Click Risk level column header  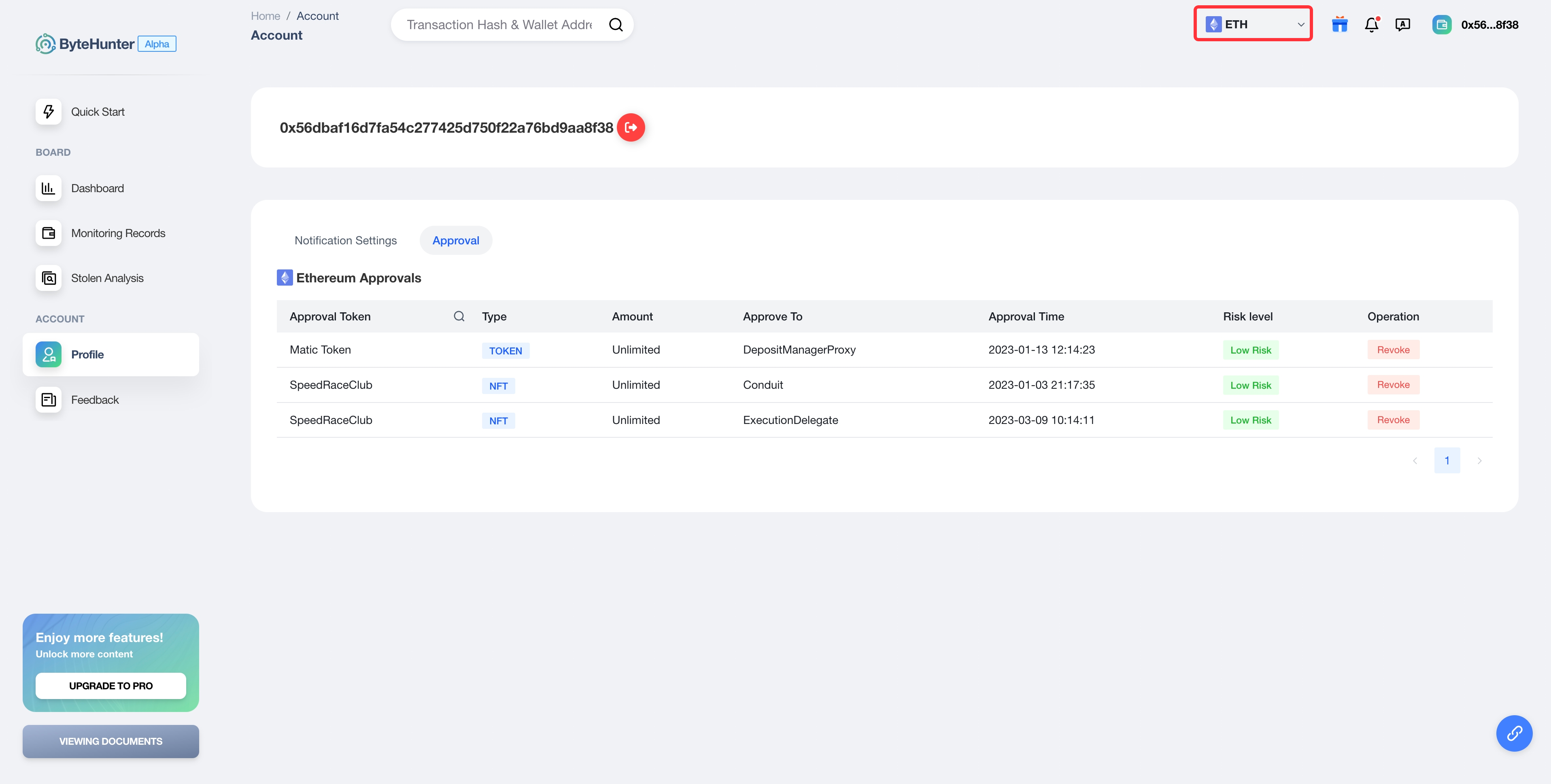tap(1248, 316)
